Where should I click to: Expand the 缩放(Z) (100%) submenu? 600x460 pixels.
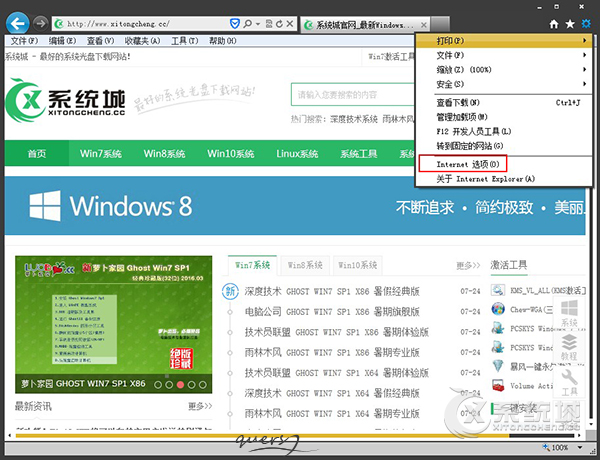504,70
